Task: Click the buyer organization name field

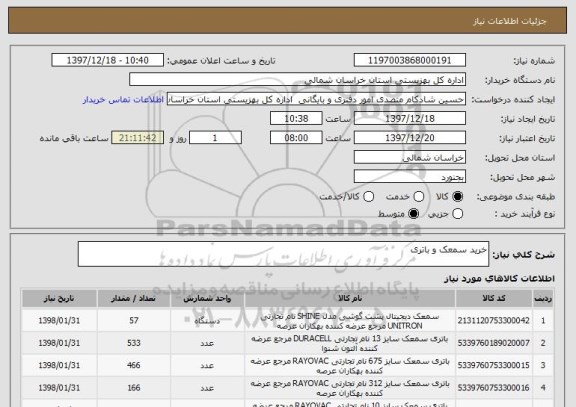Action: coord(298,80)
